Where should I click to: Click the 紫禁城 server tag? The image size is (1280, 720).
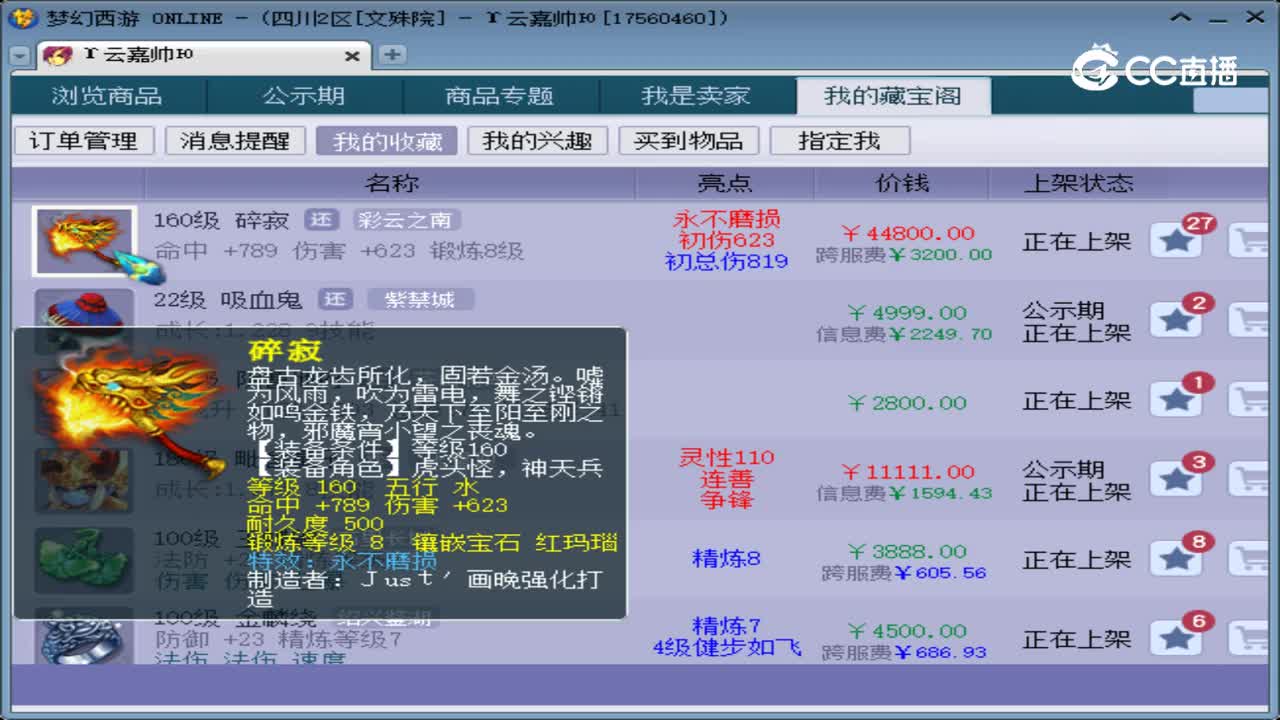tap(420, 299)
